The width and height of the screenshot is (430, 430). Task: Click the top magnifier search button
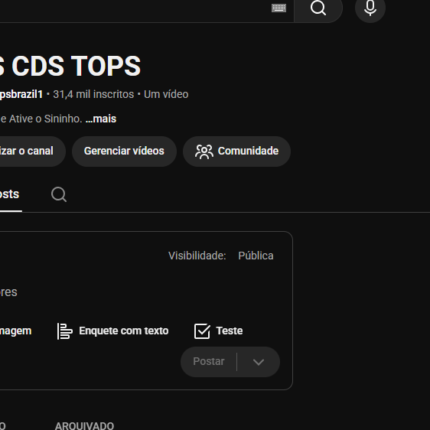(318, 8)
